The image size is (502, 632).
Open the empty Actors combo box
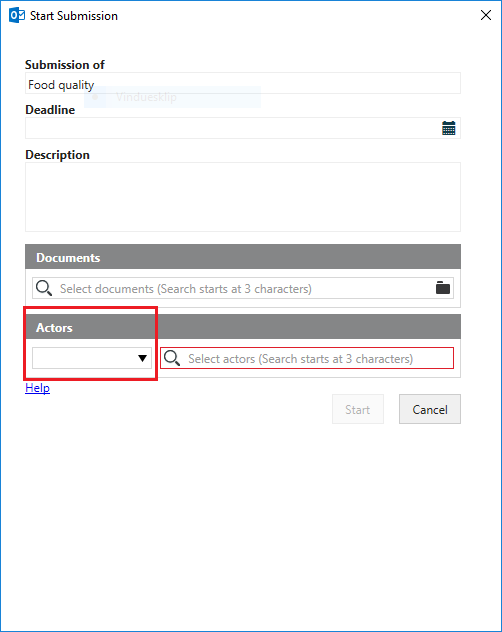coord(92,358)
